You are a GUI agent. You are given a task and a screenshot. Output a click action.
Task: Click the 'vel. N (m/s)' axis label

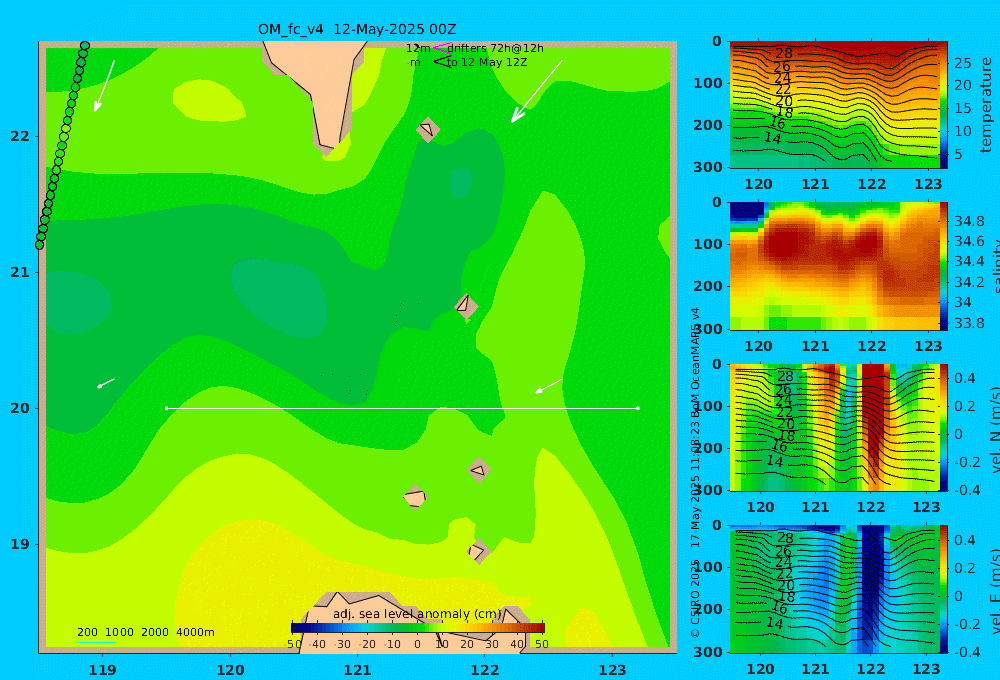click(x=994, y=429)
